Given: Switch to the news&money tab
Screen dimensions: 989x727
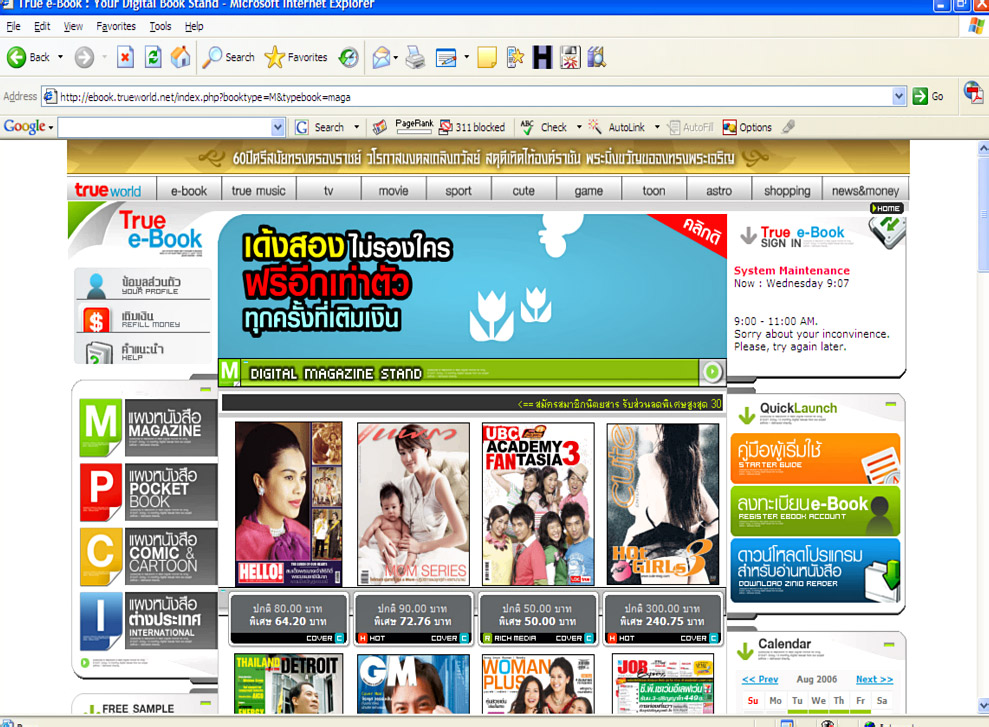Looking at the screenshot, I should [865, 190].
